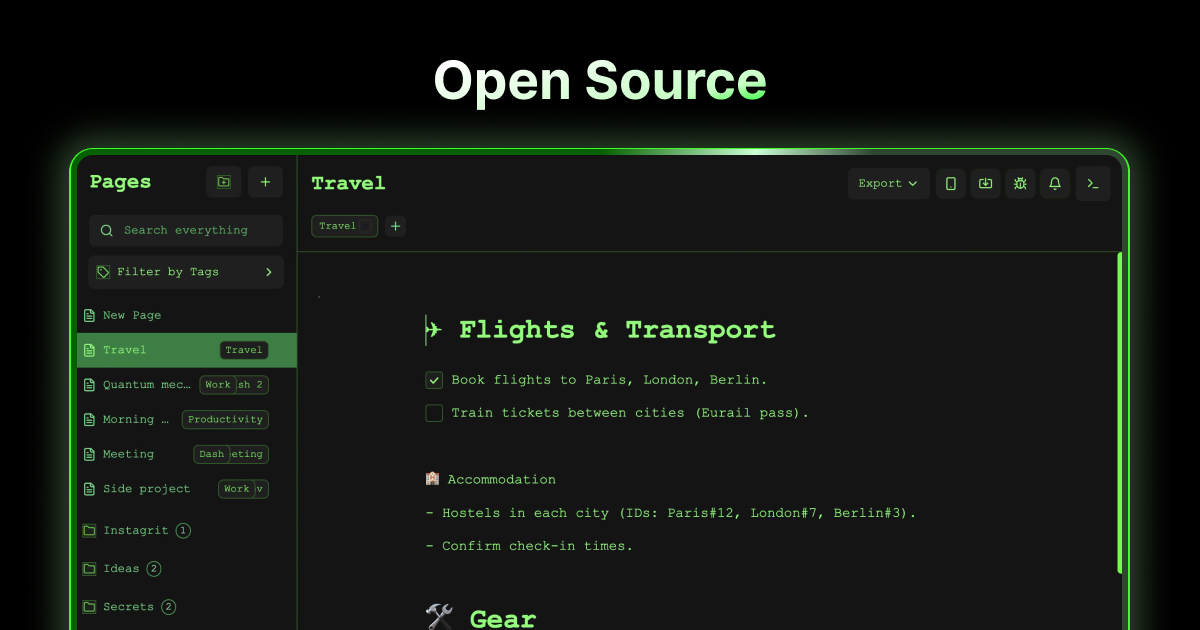Click the Confirm check-in times line
Viewport: 1200px width, 630px height.
[529, 546]
